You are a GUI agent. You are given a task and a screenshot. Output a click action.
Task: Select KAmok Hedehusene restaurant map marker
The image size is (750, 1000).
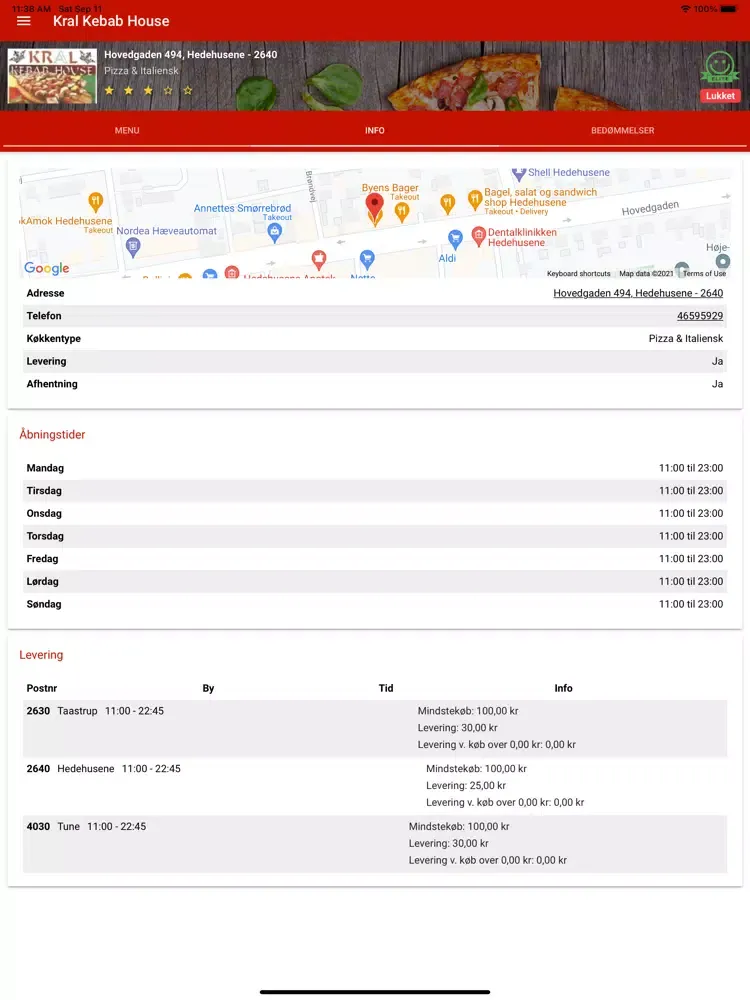coord(96,202)
